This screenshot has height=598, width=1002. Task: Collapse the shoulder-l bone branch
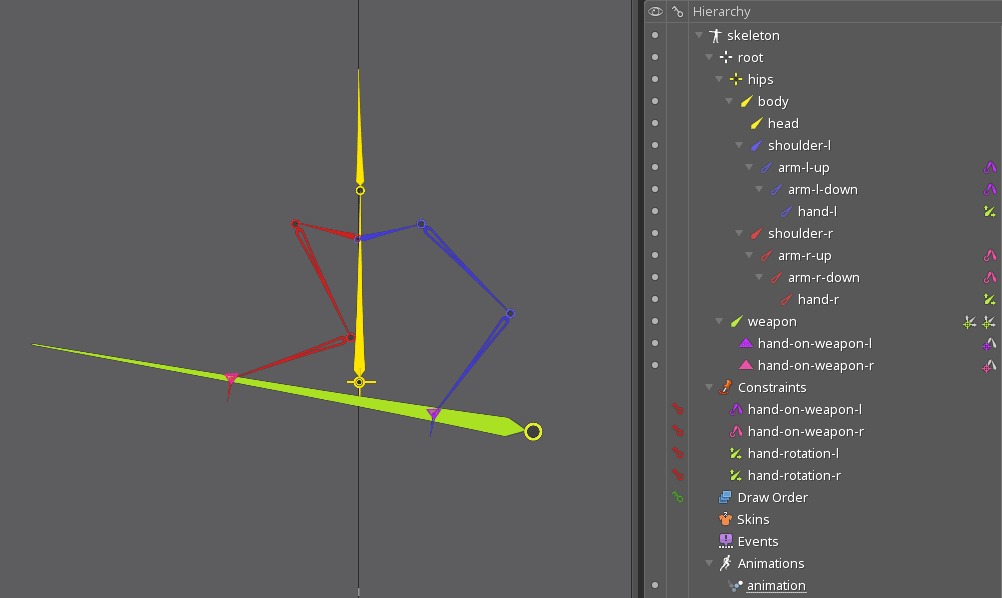click(739, 145)
